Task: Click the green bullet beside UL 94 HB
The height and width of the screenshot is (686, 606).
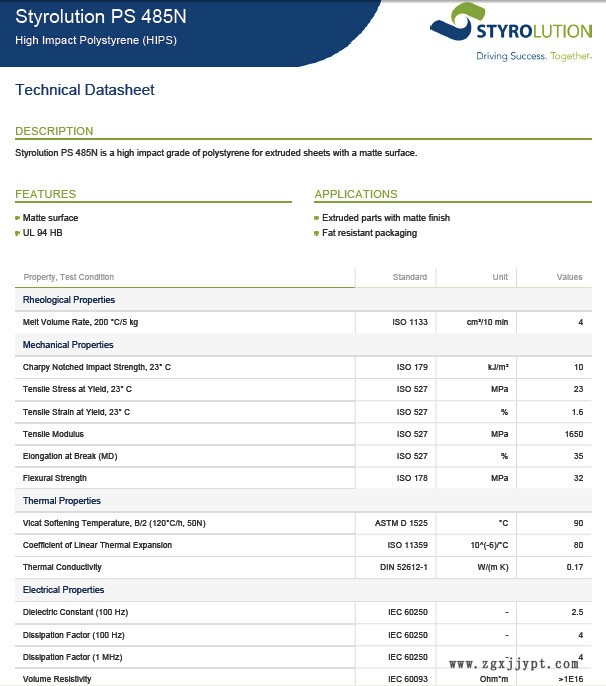Action: [18, 233]
